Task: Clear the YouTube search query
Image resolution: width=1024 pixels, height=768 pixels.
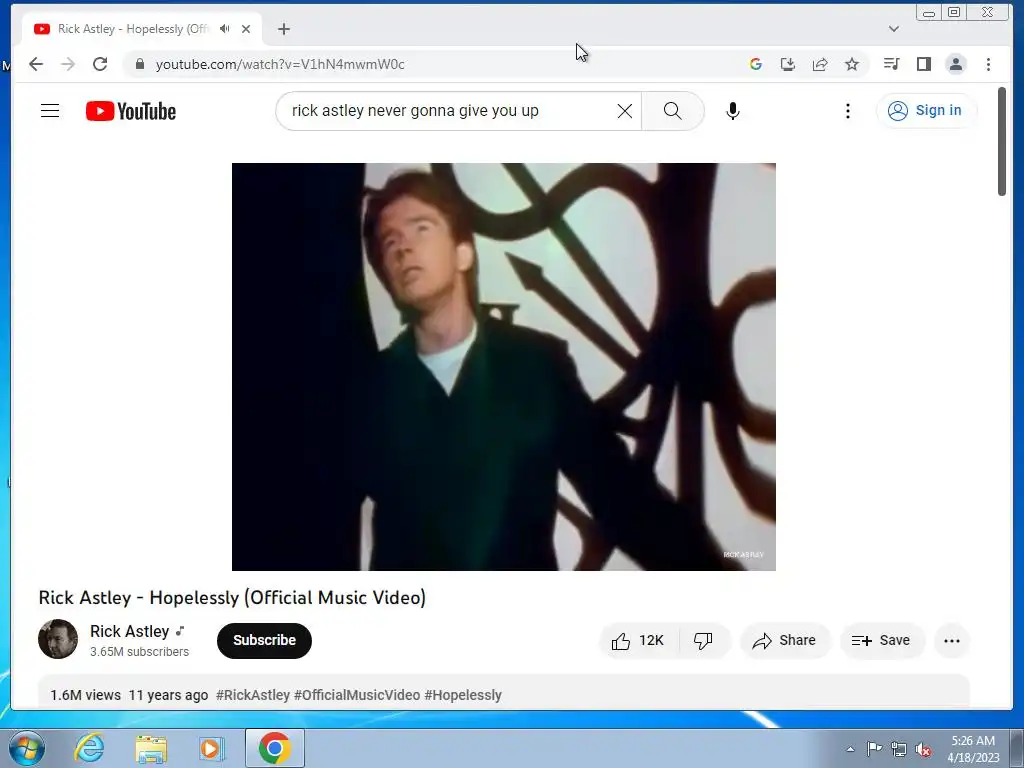Action: 625,111
